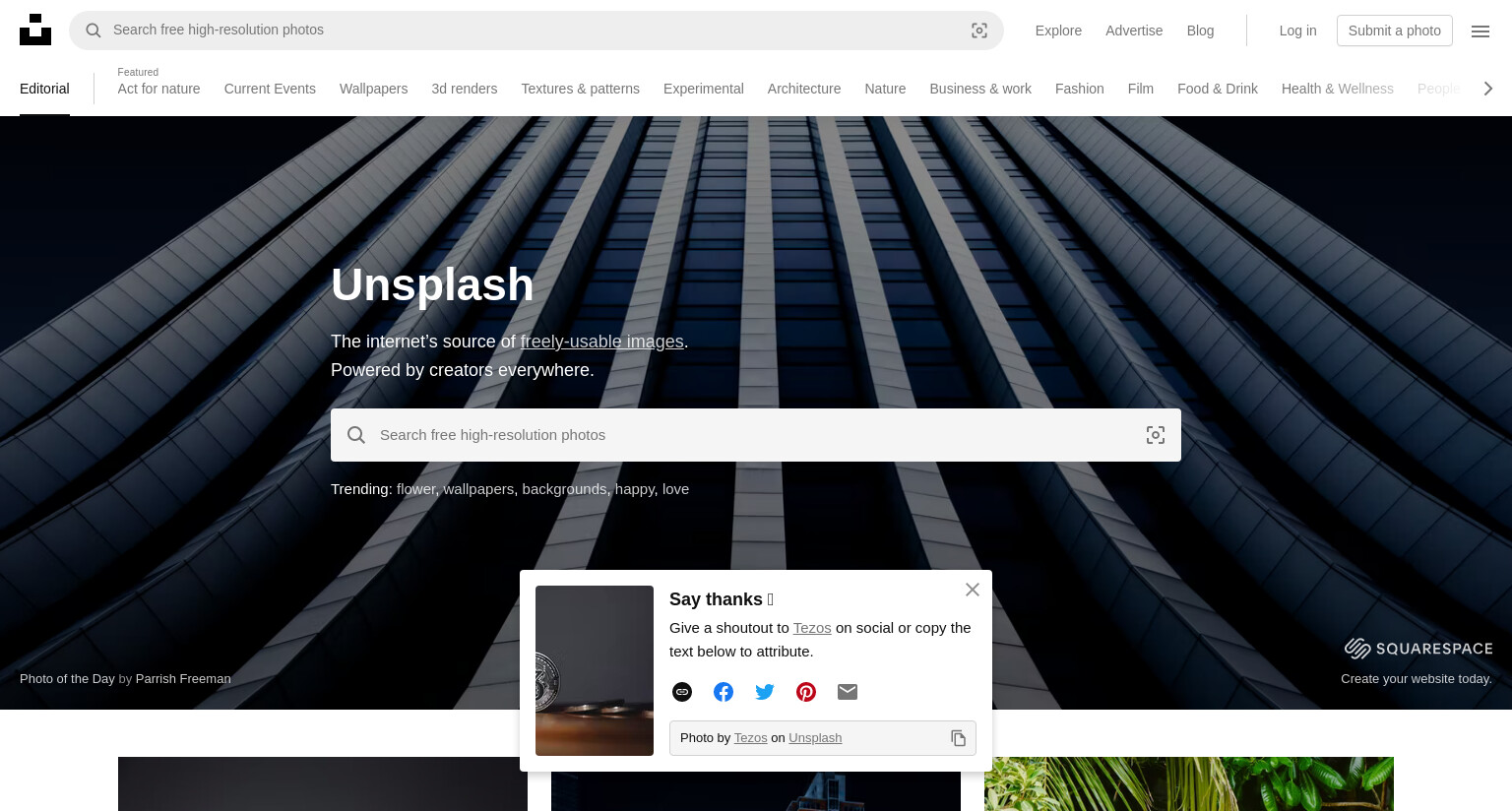Click Log in
This screenshot has height=811, width=1512.
tap(1297, 31)
